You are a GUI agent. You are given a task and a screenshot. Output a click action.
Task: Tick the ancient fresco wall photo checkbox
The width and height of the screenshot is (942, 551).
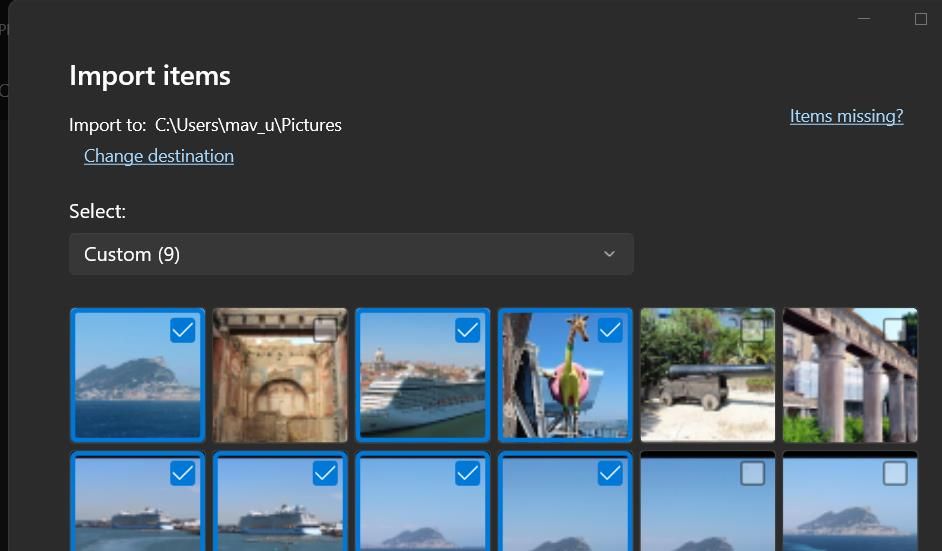pos(325,330)
